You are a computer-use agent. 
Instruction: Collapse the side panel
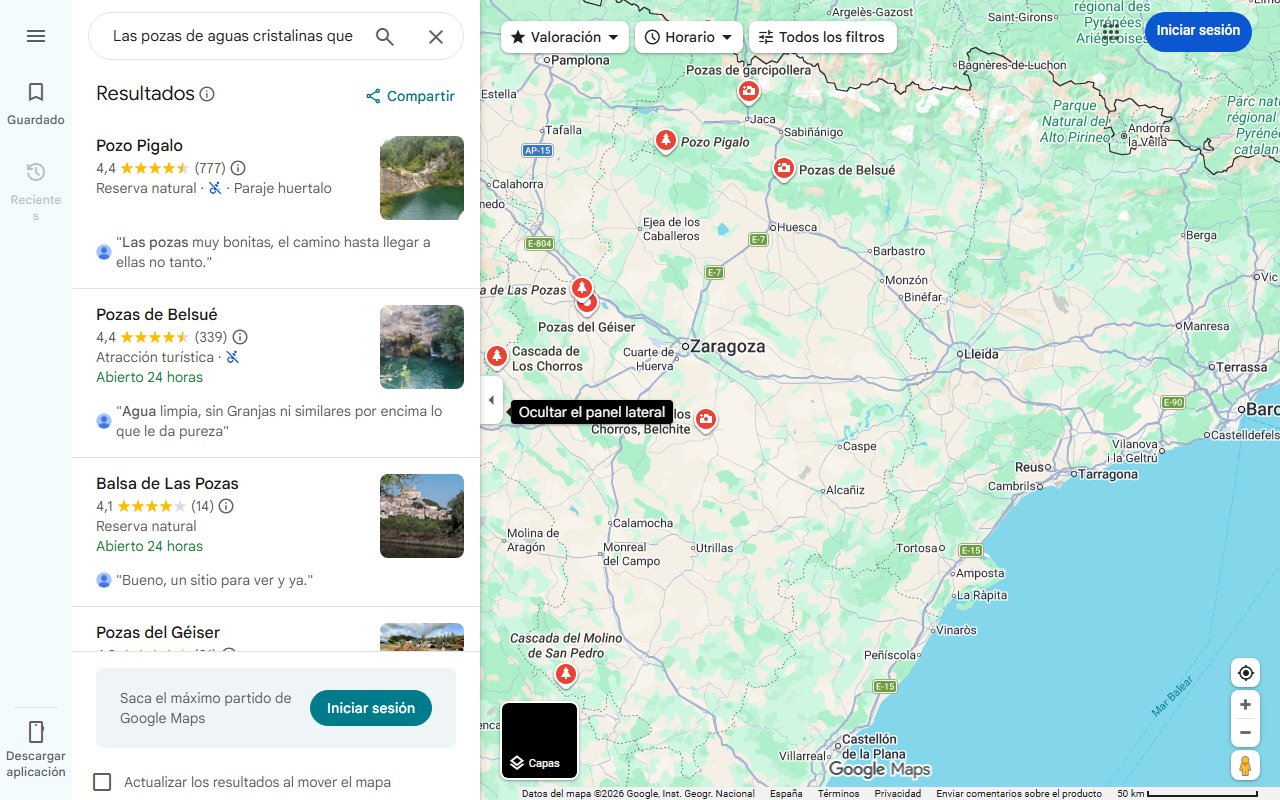pos(491,399)
